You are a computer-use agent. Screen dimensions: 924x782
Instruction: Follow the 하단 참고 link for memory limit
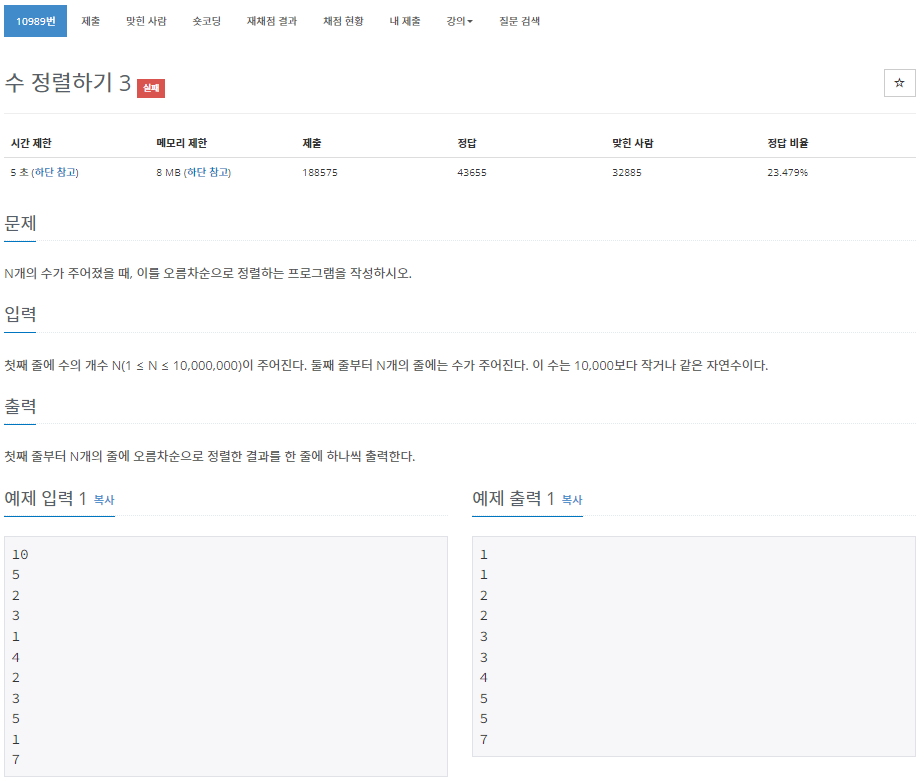[207, 172]
